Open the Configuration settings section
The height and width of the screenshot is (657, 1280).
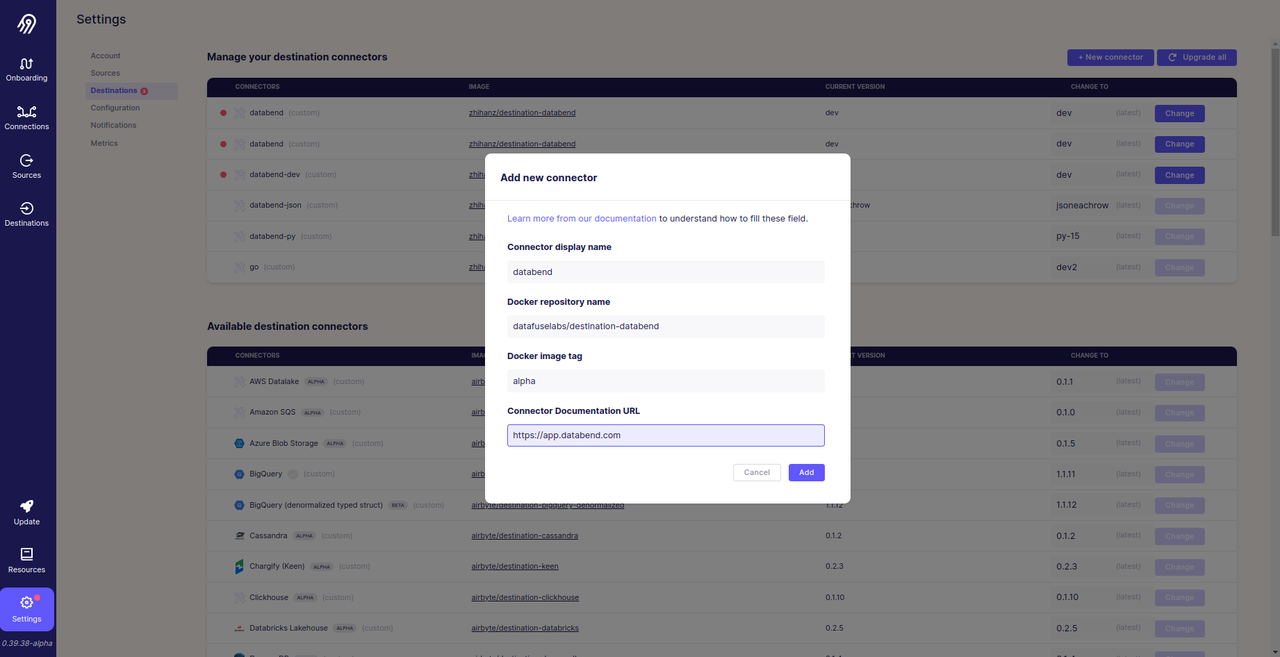(115, 108)
